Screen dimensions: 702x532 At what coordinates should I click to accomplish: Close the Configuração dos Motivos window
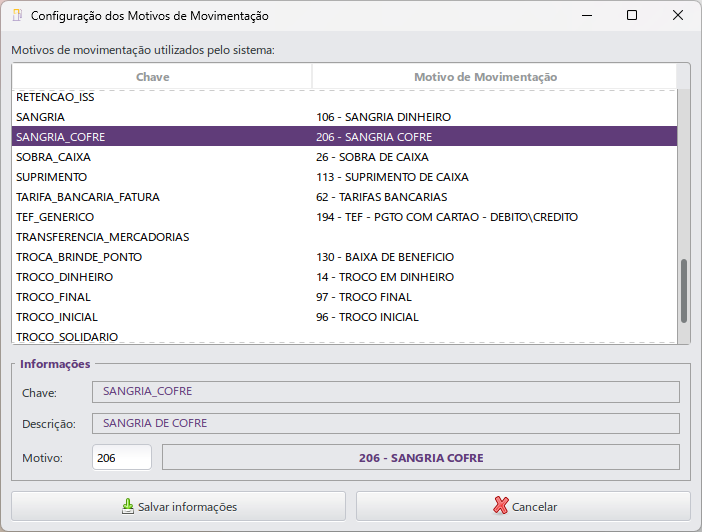[x=678, y=16]
